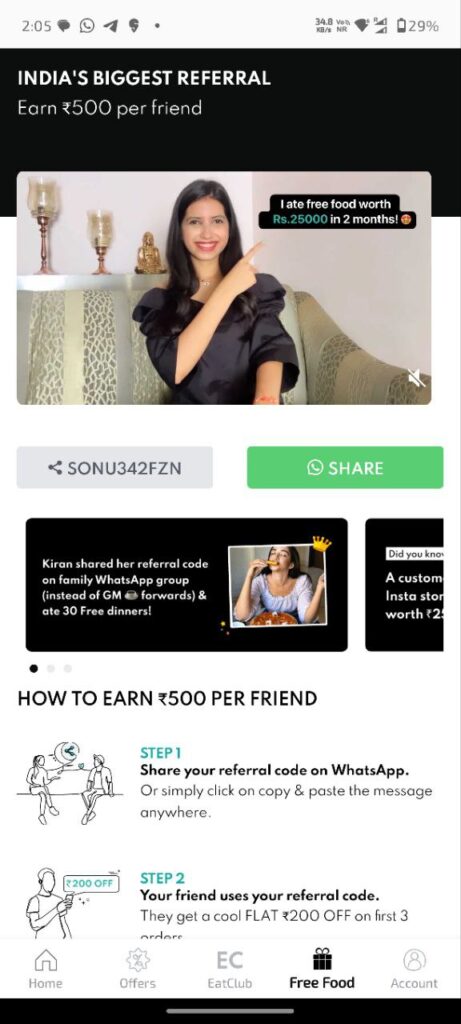The image size is (461, 1024).
Task: Tap the Telegram notification icon in the status bar
Action: pos(111,26)
